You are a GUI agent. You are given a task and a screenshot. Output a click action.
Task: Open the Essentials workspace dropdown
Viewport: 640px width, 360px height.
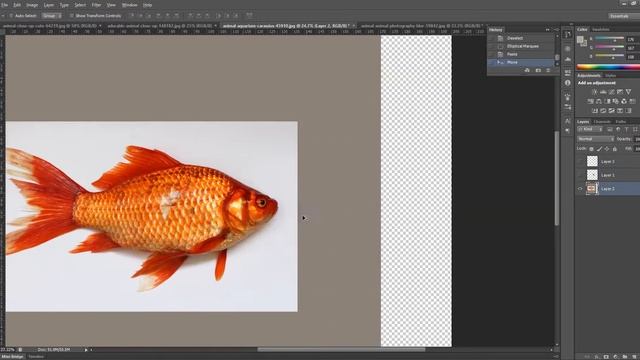[x=623, y=16]
